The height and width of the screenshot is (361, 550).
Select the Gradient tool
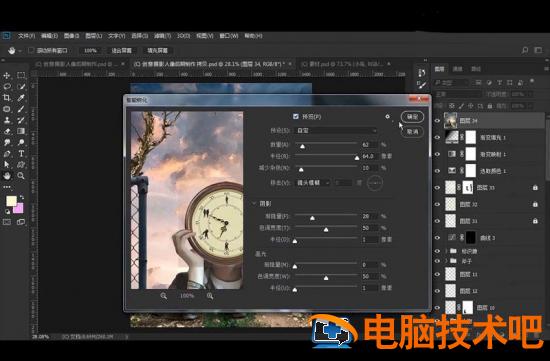(x=21, y=131)
